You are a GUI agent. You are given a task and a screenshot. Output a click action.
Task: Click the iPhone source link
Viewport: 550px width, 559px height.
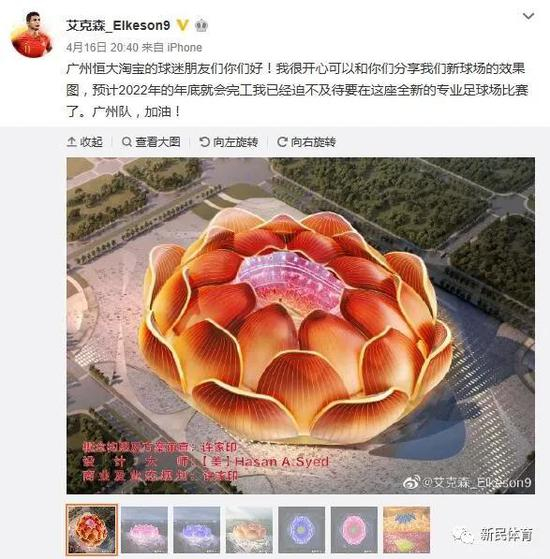[185, 47]
